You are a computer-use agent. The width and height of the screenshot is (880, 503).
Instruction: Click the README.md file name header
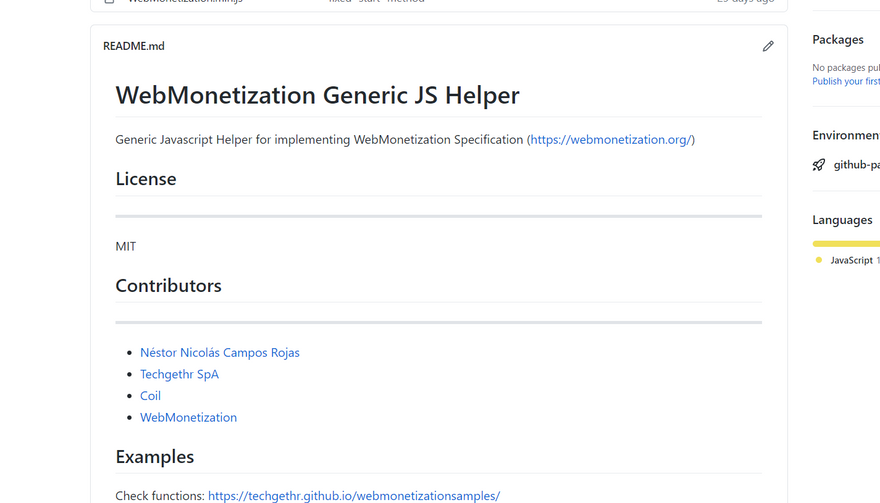134,46
